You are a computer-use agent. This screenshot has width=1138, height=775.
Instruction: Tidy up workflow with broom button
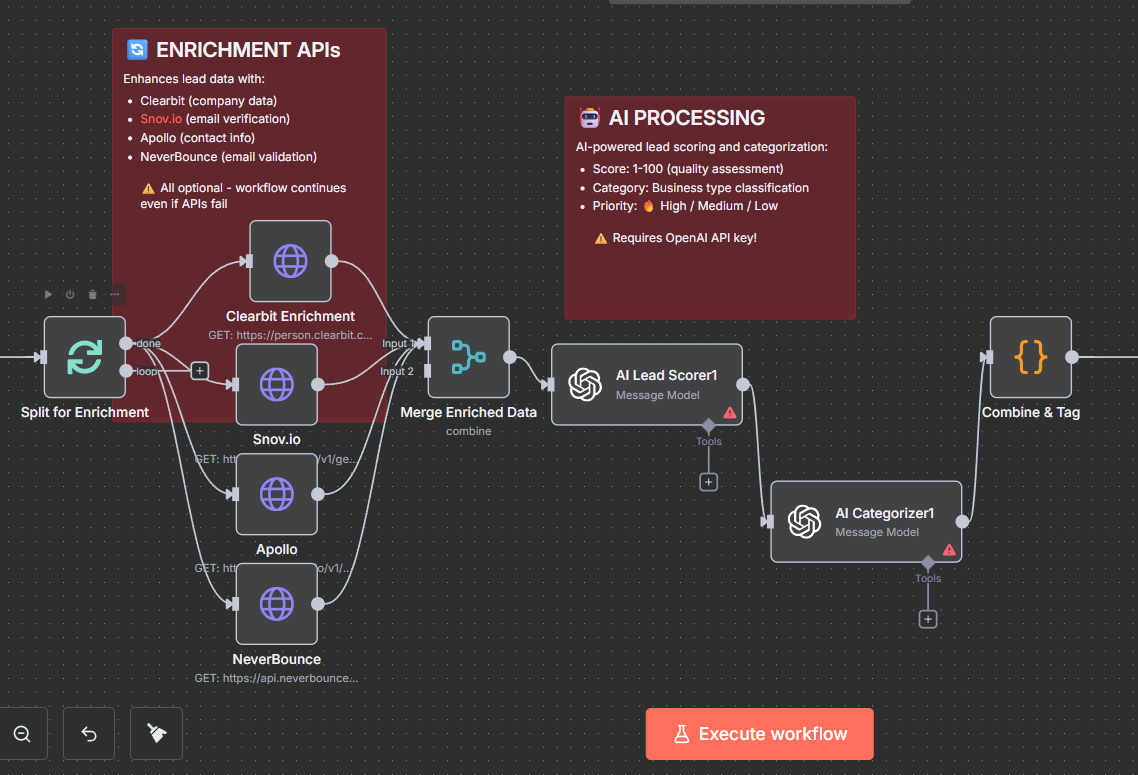[156, 734]
